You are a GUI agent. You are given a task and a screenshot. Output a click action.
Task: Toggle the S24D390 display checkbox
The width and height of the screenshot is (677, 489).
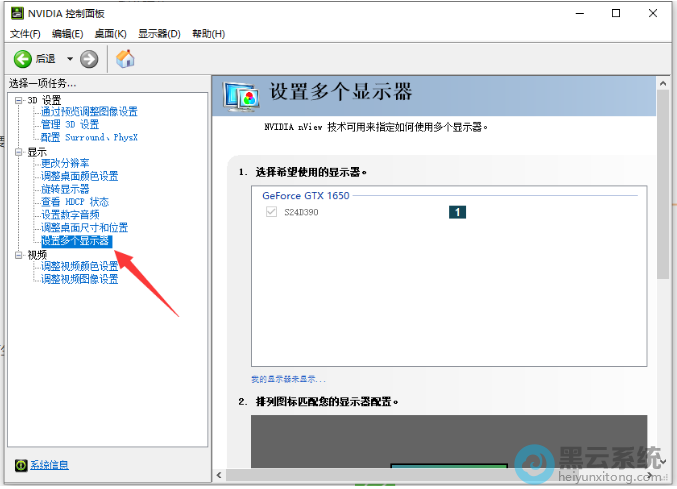(270, 212)
